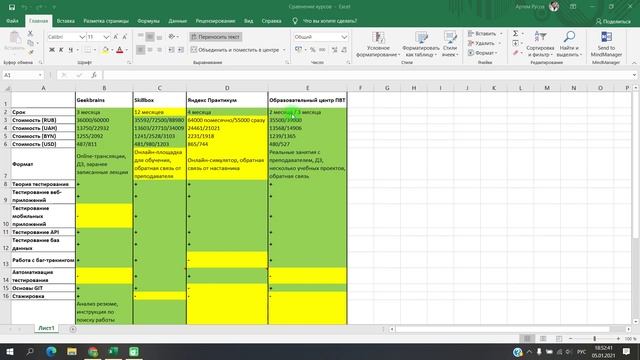
Task: Apply percent style format
Action: click(313, 50)
